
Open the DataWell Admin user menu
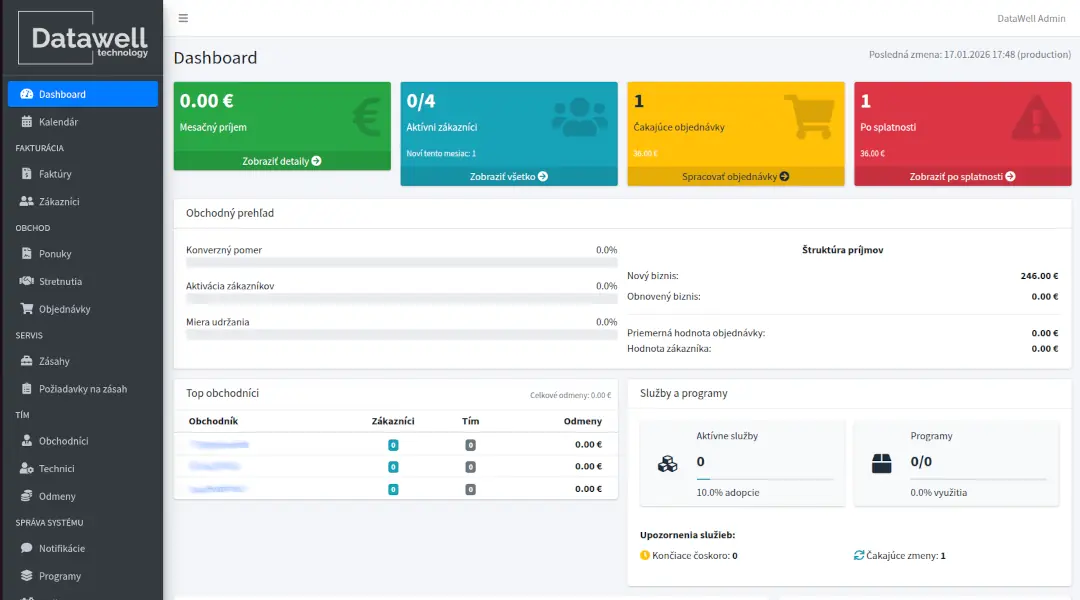[x=1031, y=18]
